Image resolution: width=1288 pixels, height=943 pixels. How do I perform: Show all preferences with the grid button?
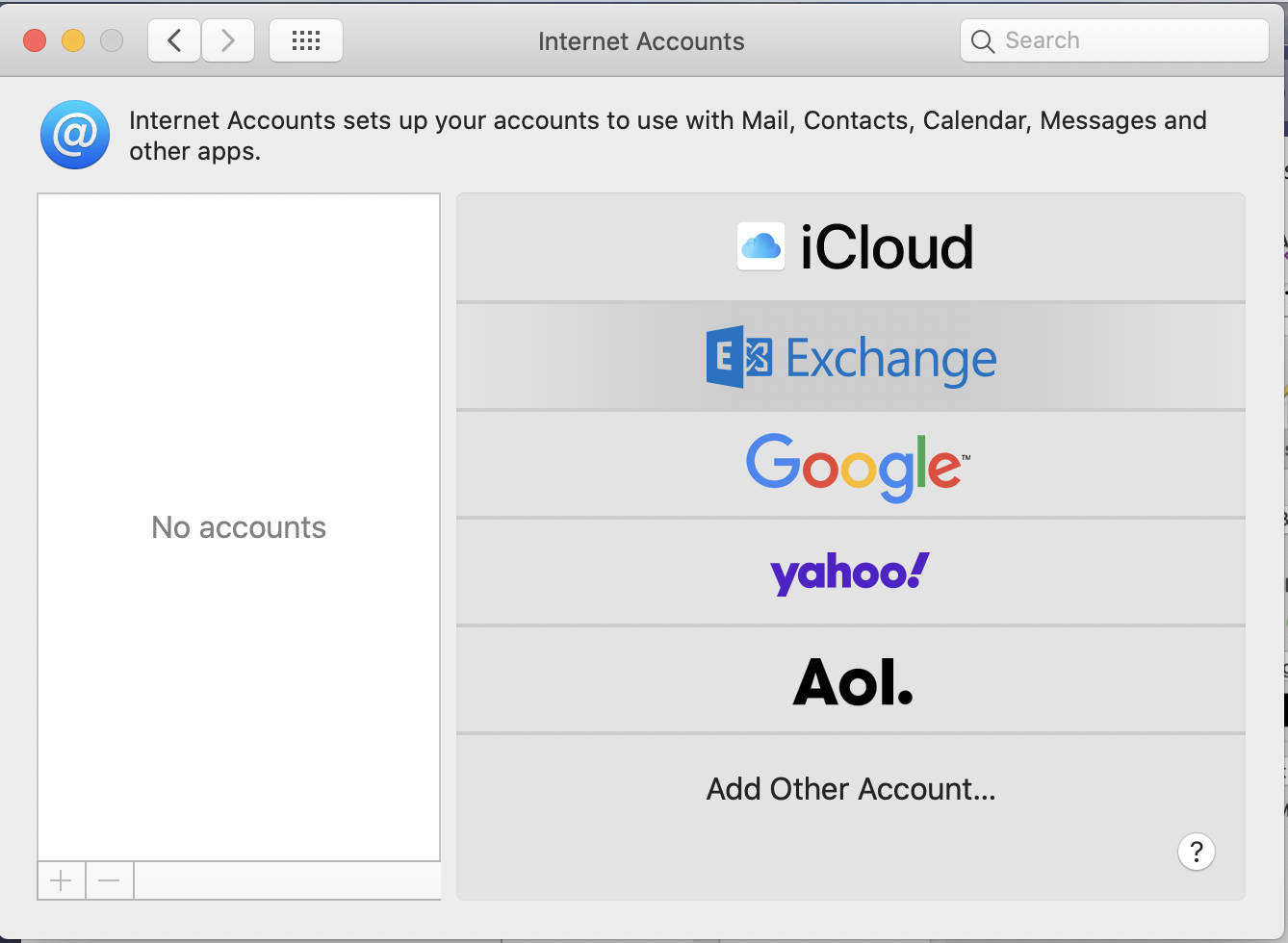coord(306,40)
